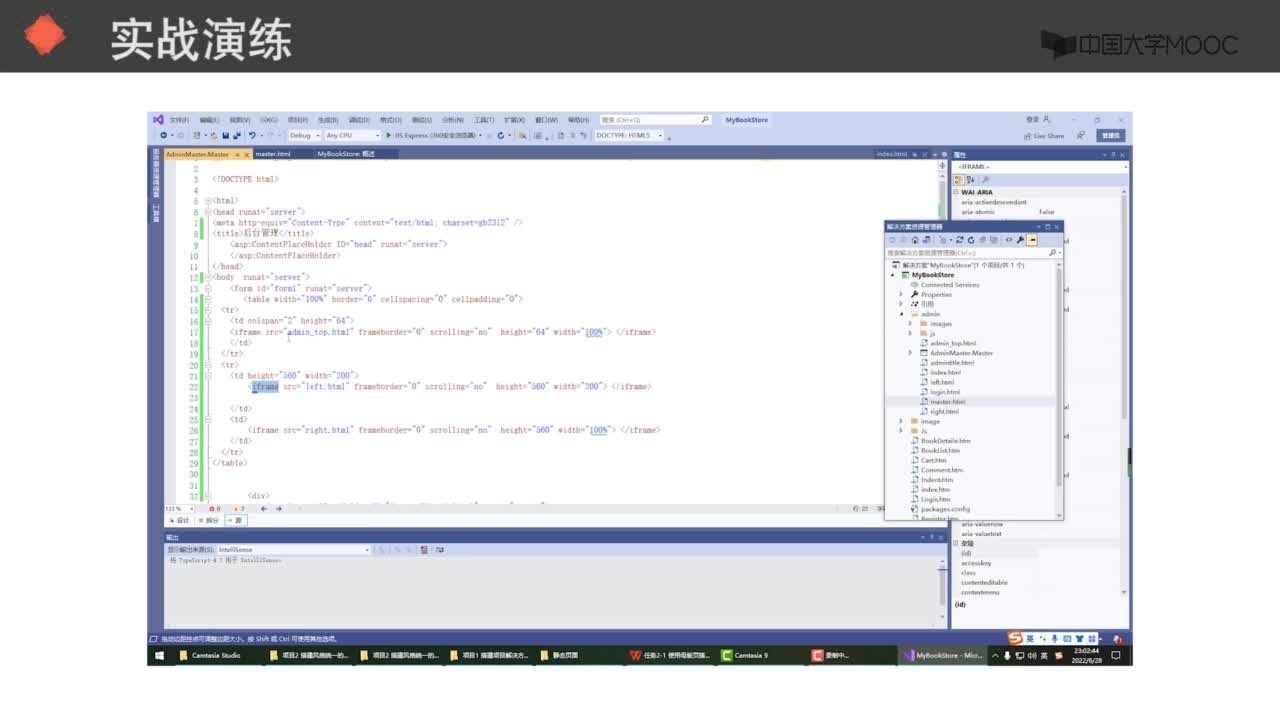Viewport: 1280px width, 720px height.
Task: Open Camtasia Studio from the taskbar
Action: pyautogui.click(x=213, y=655)
